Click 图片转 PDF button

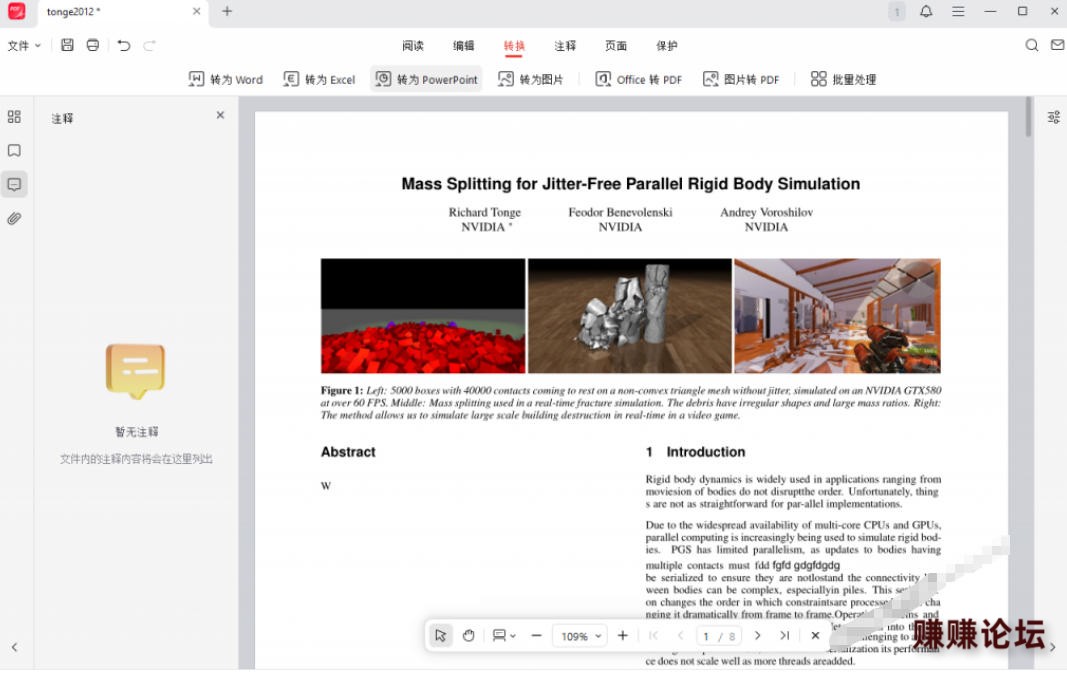741,79
